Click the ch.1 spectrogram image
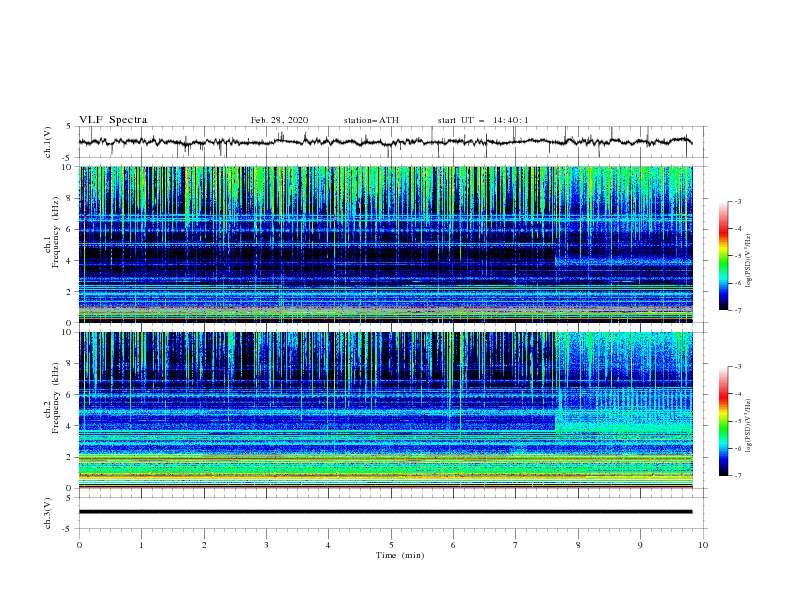The width and height of the screenshot is (792, 612). pos(385,244)
